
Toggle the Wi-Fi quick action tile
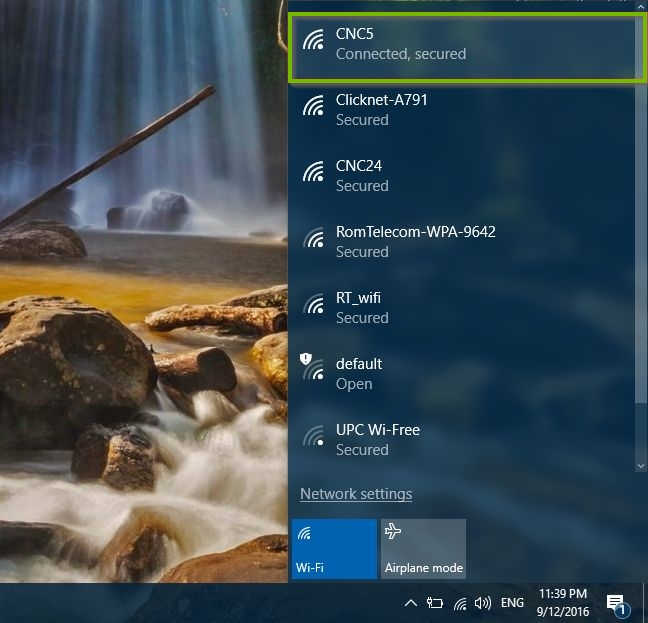(x=334, y=549)
